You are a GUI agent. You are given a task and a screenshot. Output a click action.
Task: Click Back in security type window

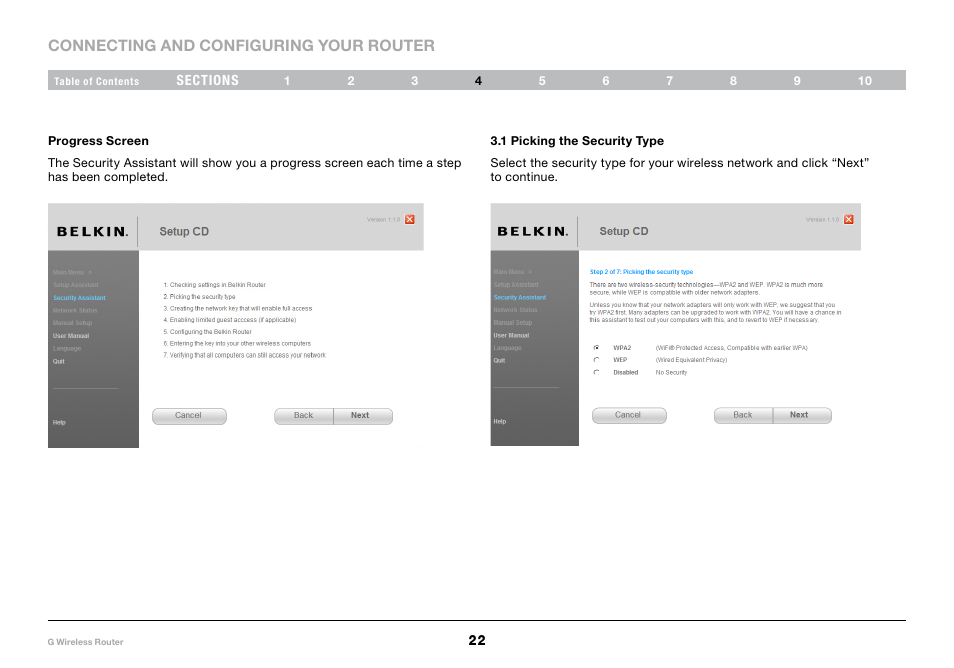click(x=743, y=415)
